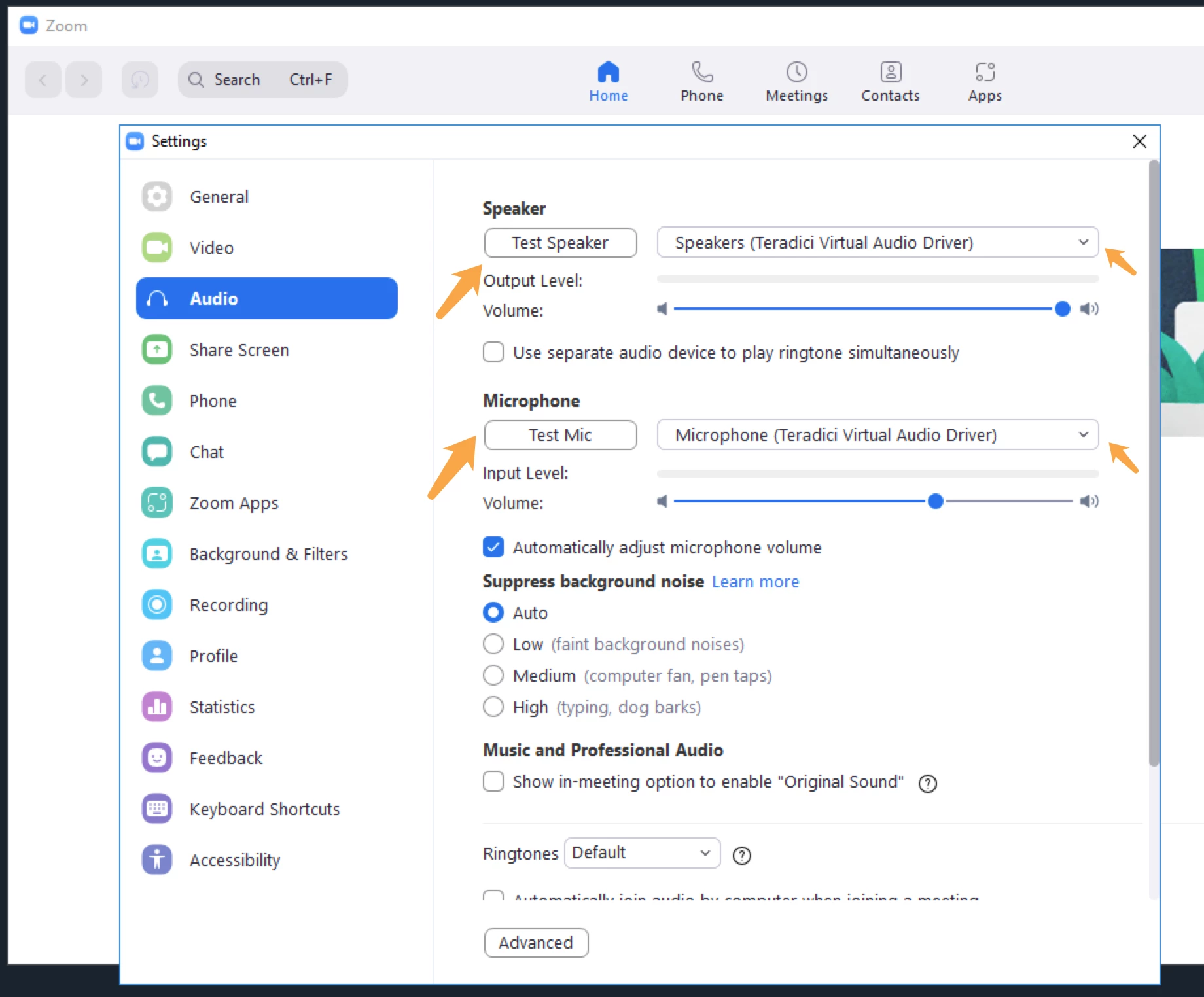Click the Chat bubble icon
Screen dimensions: 1204x997
[157, 451]
